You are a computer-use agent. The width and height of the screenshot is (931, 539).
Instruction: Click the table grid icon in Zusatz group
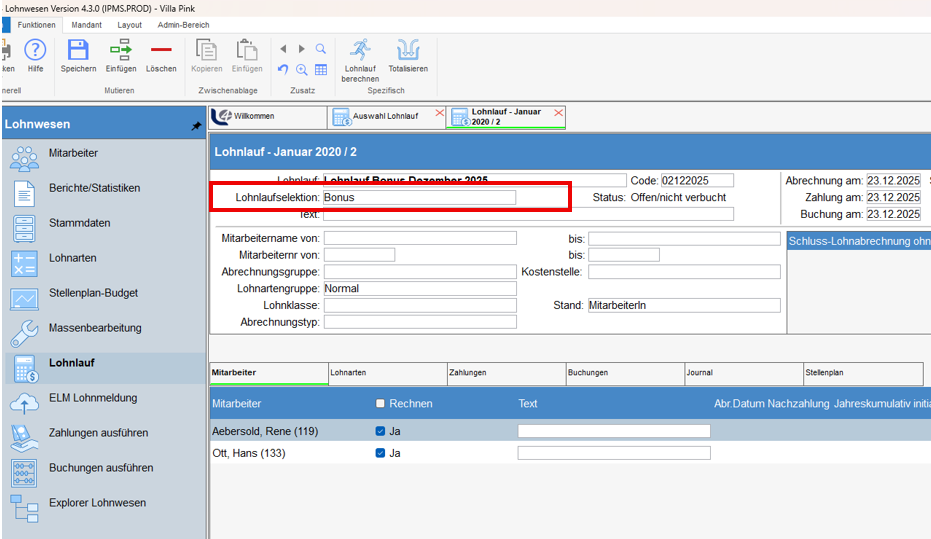(321, 70)
